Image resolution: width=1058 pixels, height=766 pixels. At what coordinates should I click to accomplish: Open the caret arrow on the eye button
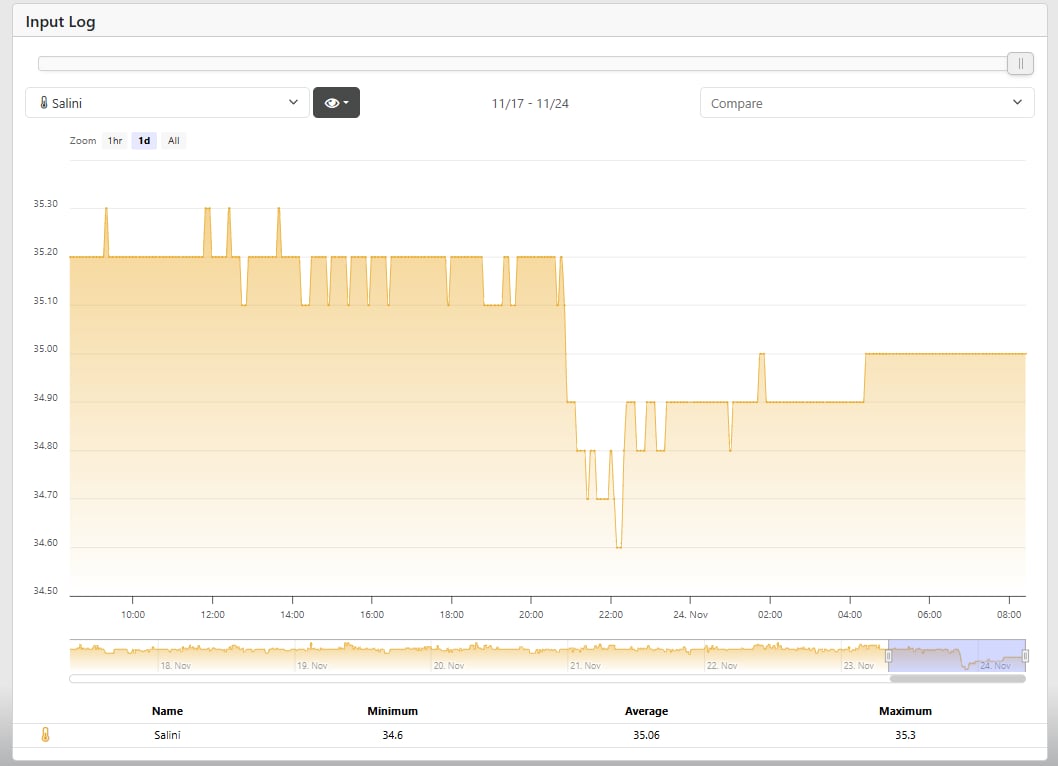coord(346,103)
